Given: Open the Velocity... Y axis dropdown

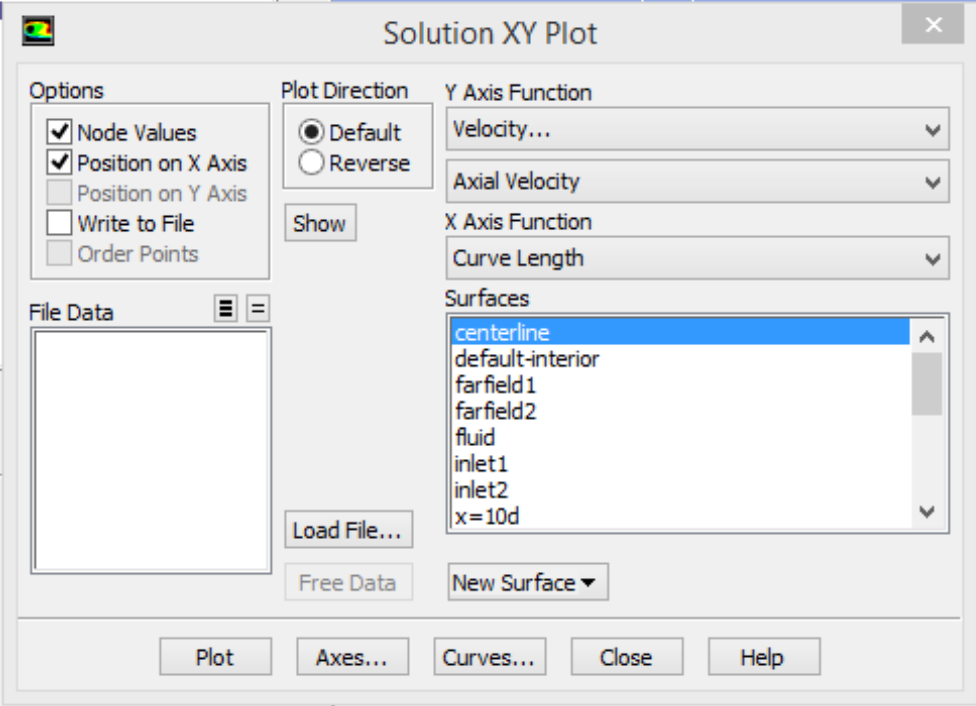Looking at the screenshot, I should (697, 129).
